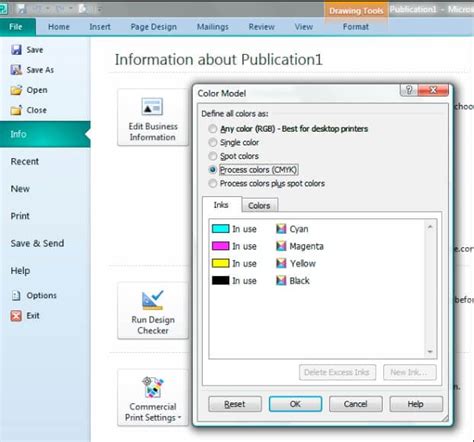Click the Close folder icon
Screen dimensions: 474x442
click(x=16, y=110)
